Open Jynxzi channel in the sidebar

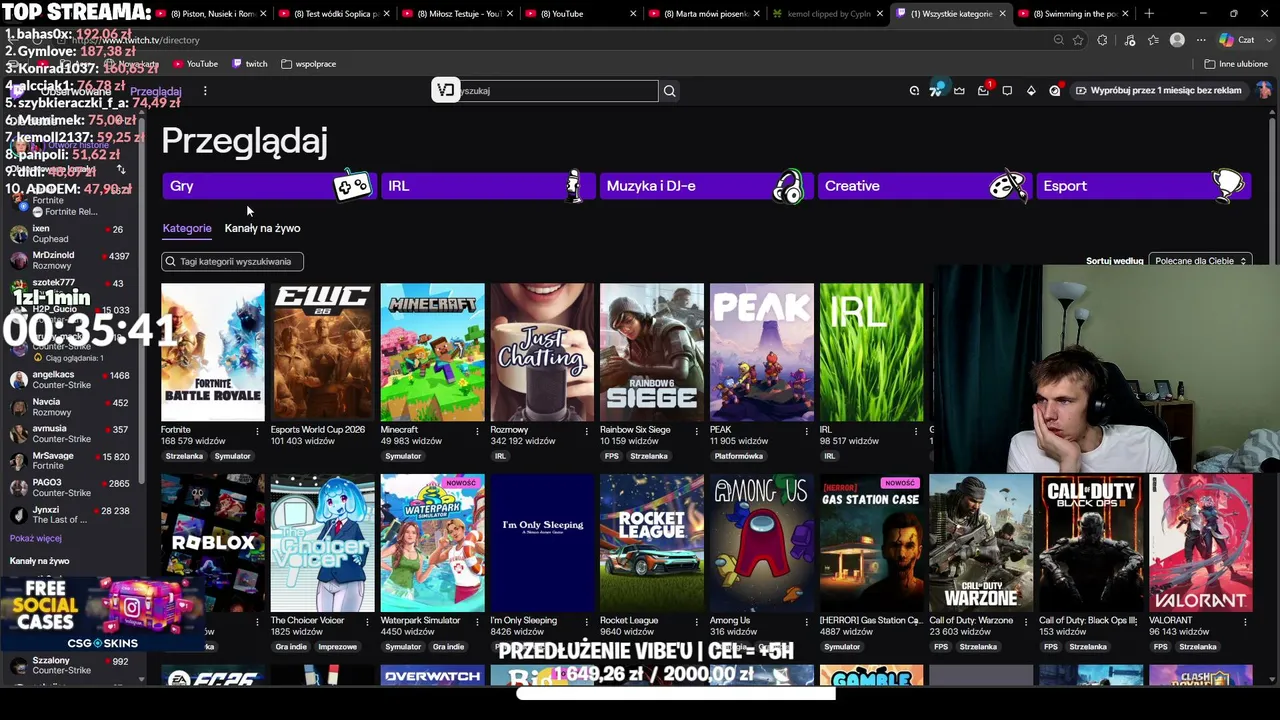[x=70, y=515]
